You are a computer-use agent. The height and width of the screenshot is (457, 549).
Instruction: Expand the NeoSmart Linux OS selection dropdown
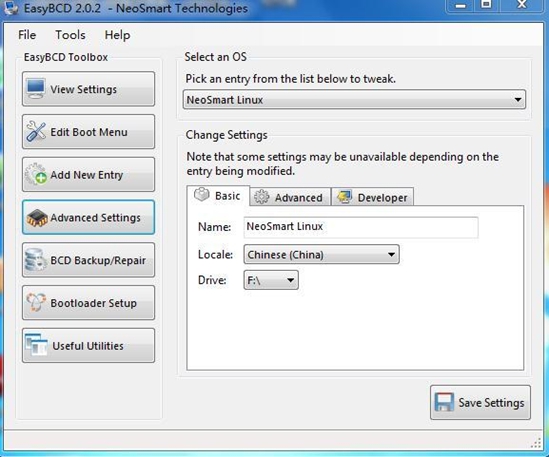[354, 100]
